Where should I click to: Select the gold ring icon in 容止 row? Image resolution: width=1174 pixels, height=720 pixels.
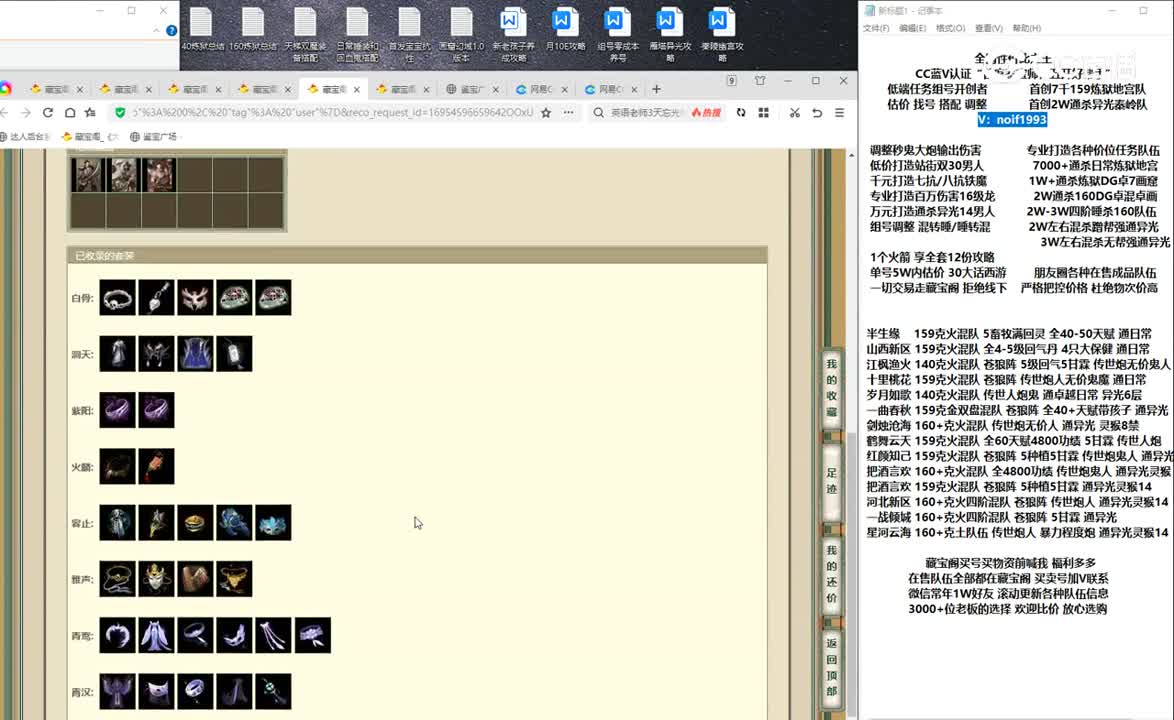click(x=195, y=522)
